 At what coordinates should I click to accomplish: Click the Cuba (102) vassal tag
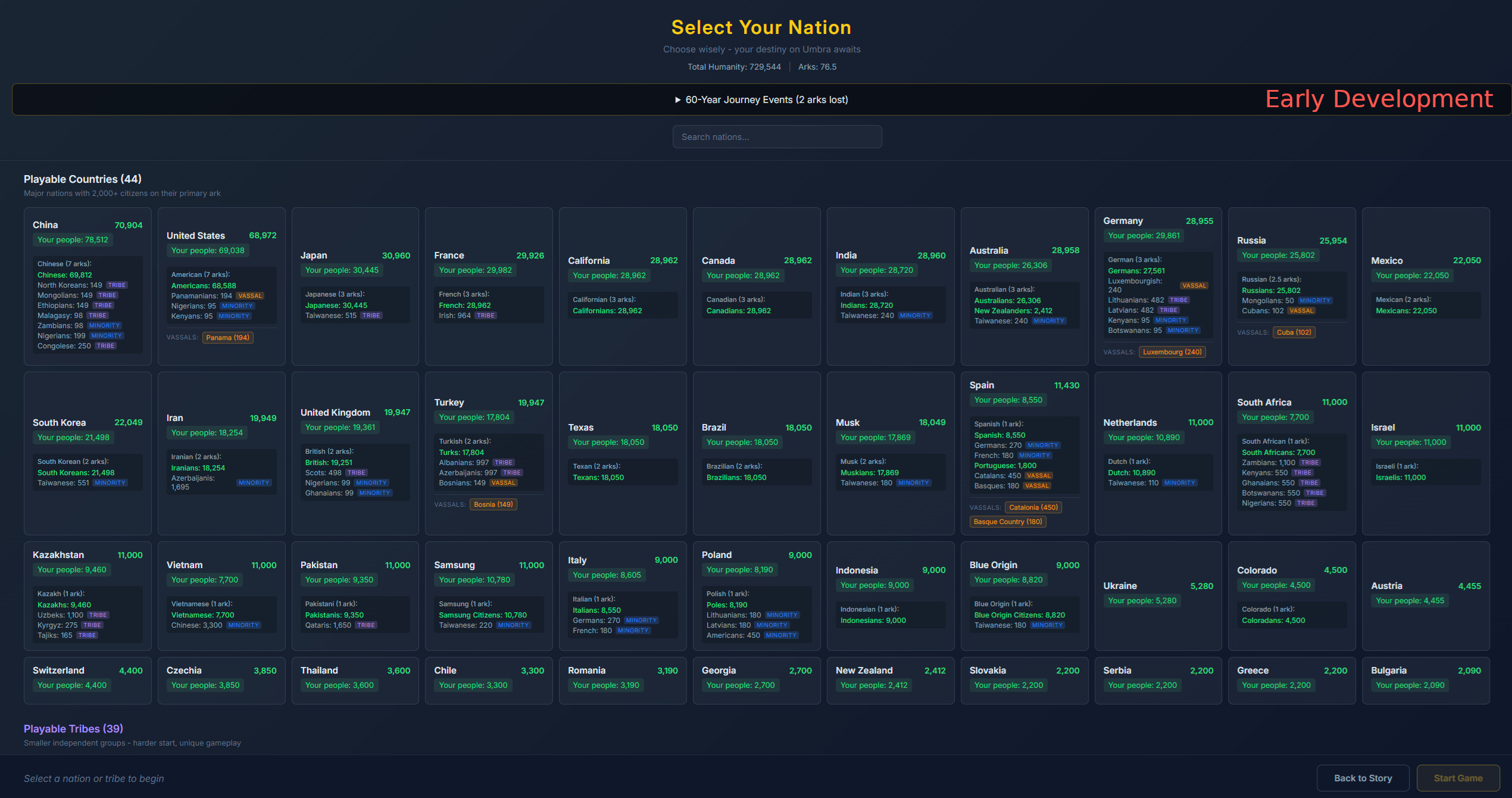tap(1294, 332)
